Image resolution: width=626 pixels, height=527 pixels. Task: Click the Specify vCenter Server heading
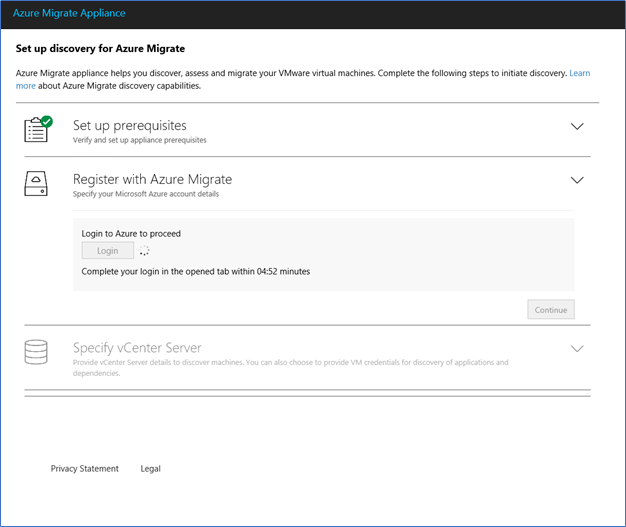137,348
